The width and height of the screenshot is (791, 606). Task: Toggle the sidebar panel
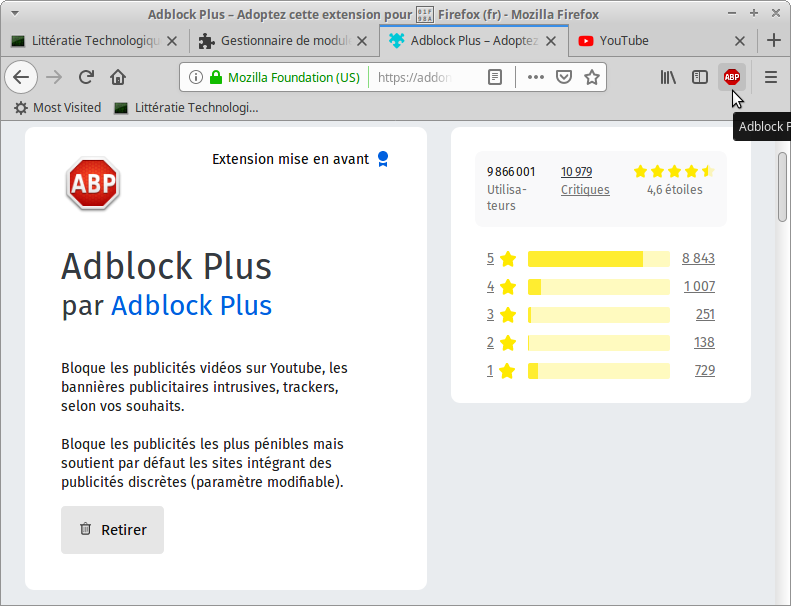[x=700, y=77]
